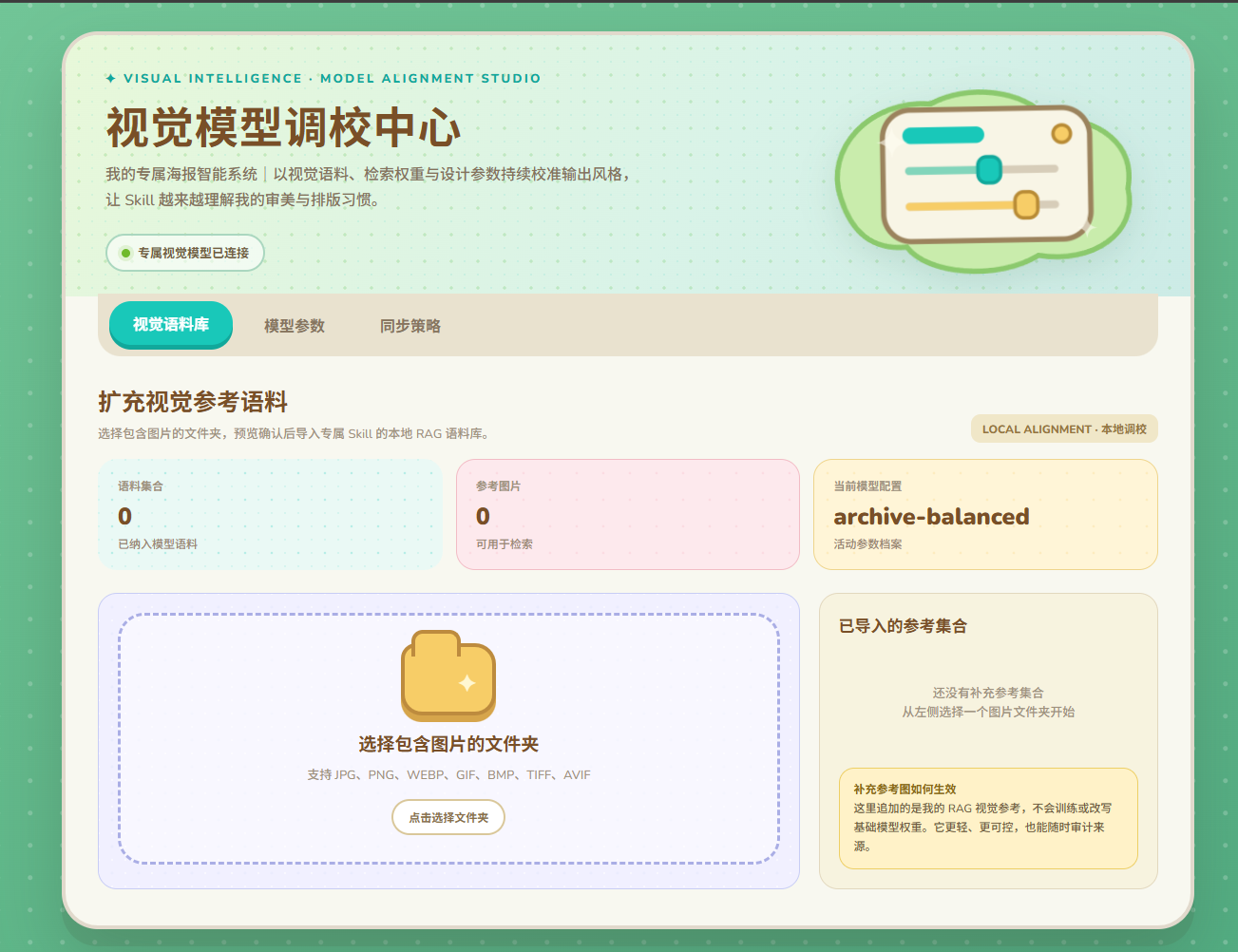Click the 已导入的参考集合 panel heading
This screenshot has height=952, width=1238.
click(x=903, y=626)
